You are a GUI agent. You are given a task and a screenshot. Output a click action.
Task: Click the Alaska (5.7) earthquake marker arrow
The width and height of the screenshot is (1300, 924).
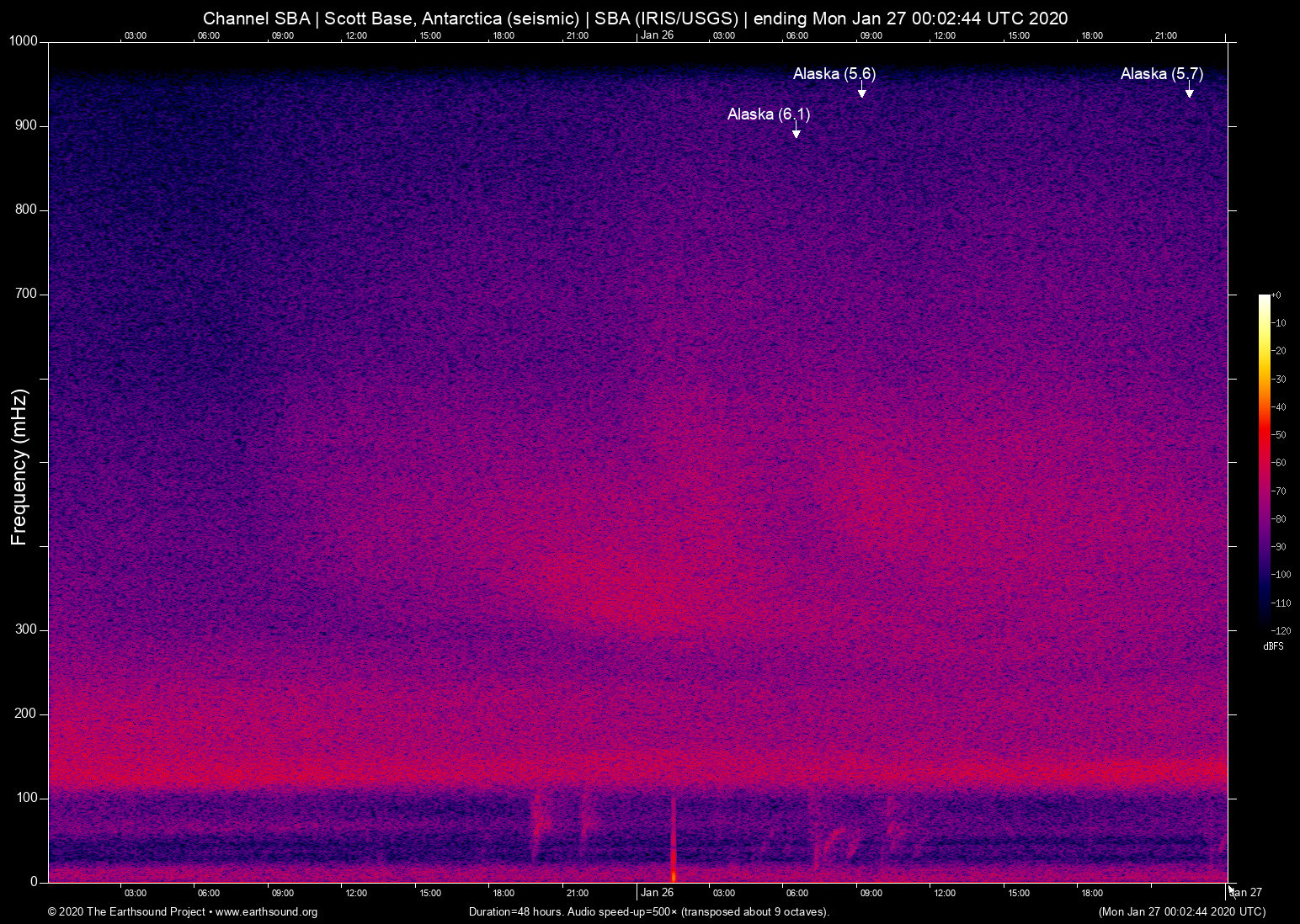pos(1189,93)
